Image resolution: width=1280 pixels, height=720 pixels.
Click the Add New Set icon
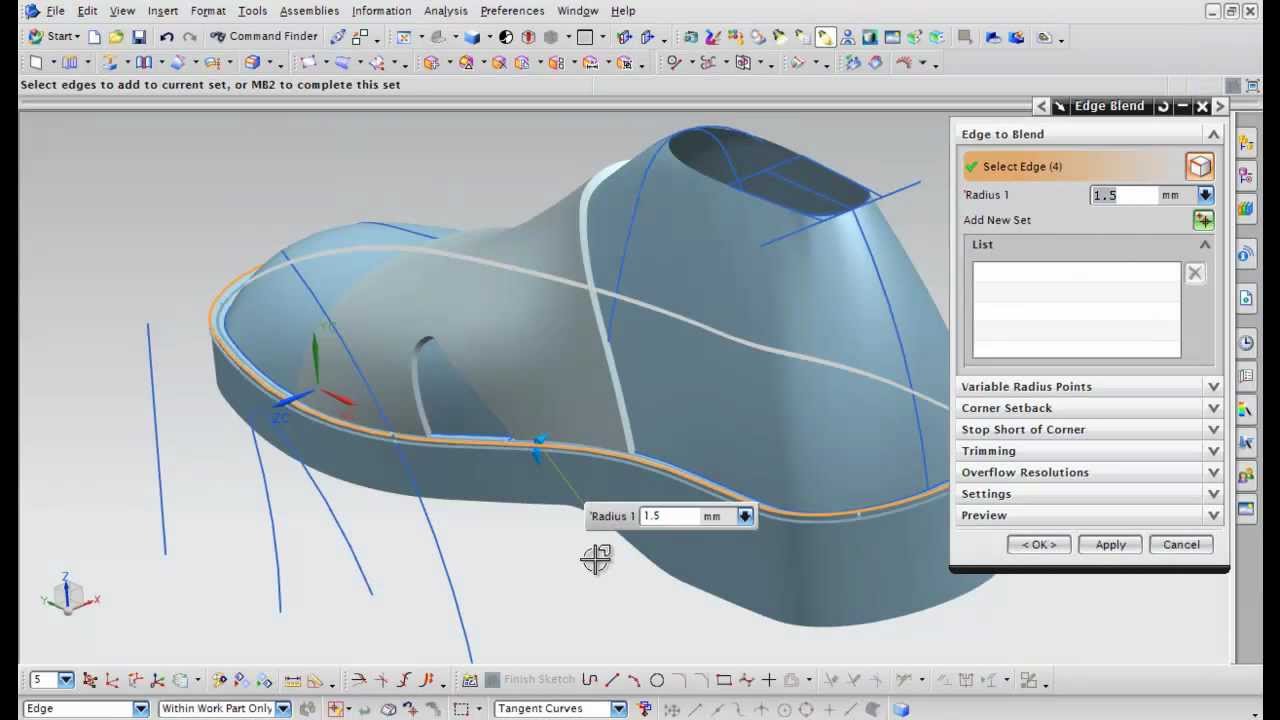point(1203,220)
